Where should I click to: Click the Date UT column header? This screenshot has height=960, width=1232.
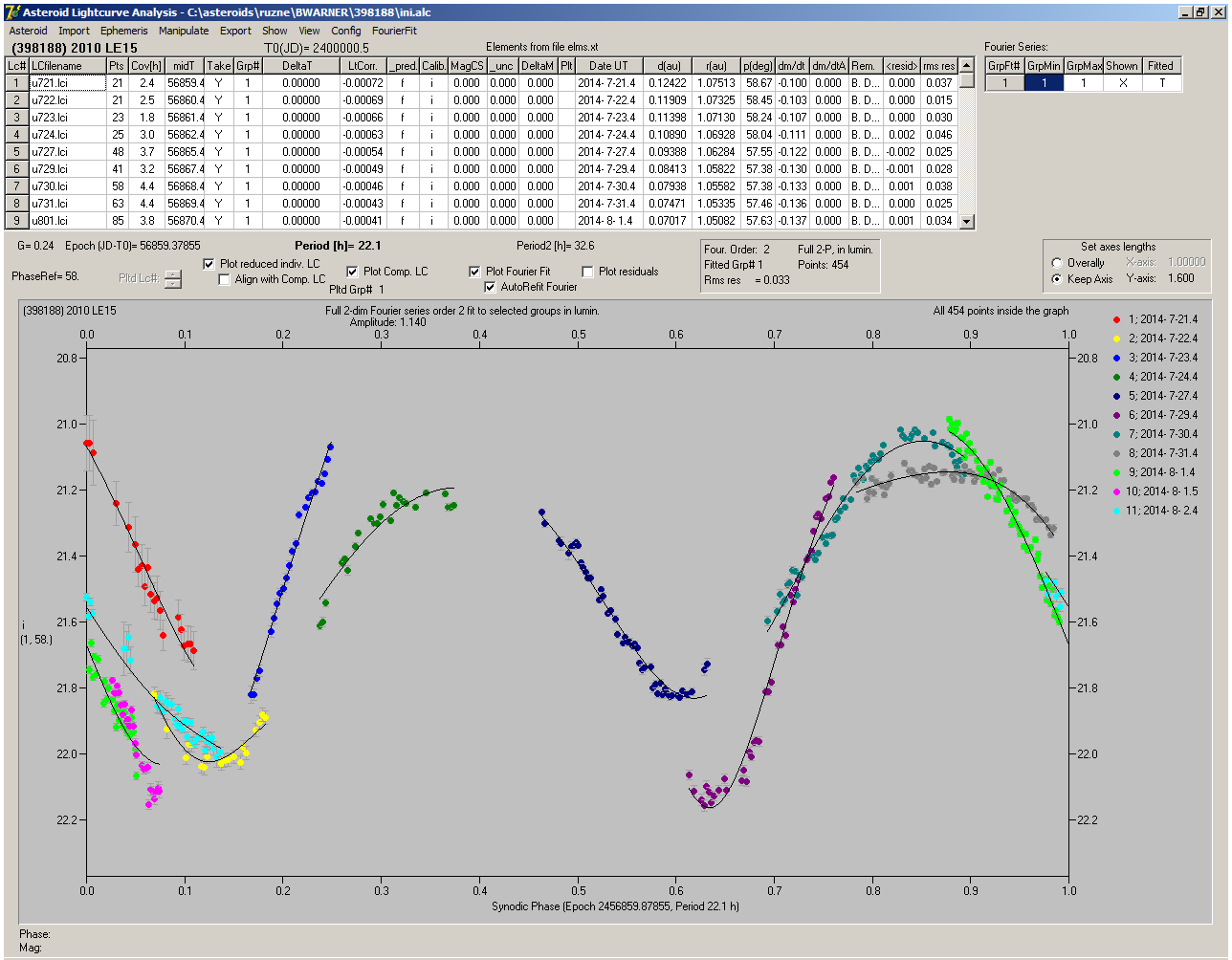[608, 66]
